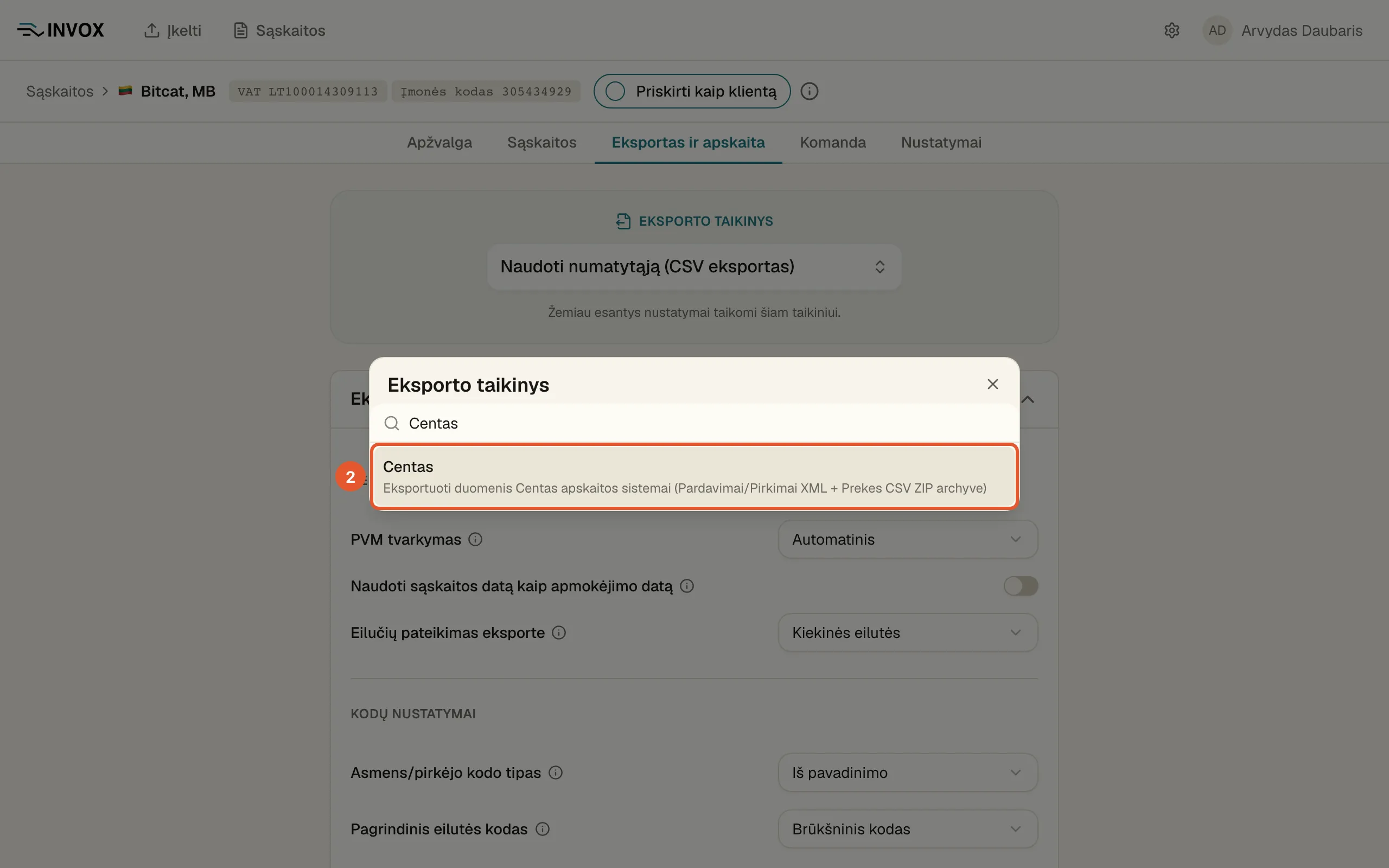The image size is (1389, 868).
Task: Switch to the Komanda tab
Action: 833,142
